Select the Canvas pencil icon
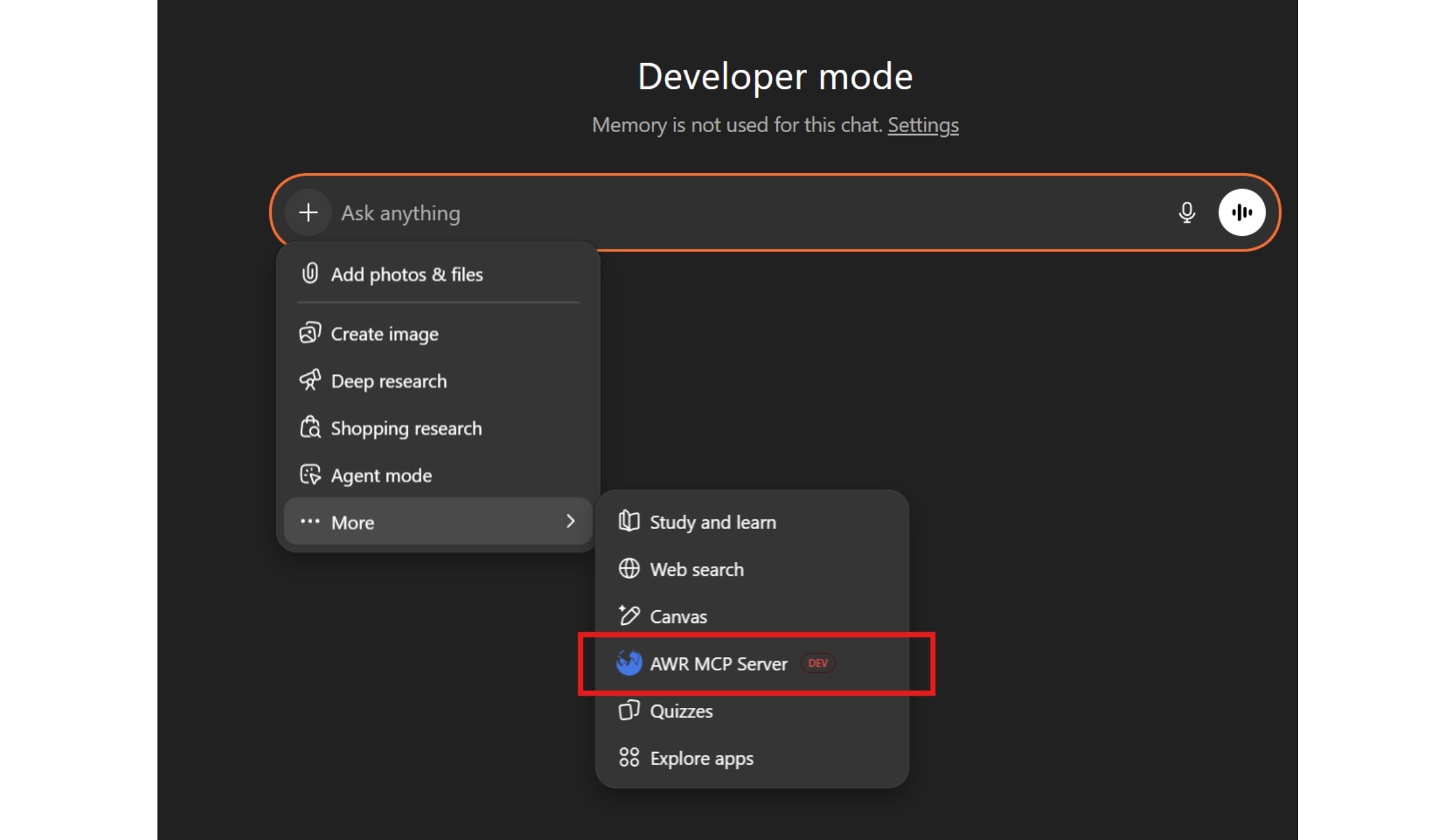This screenshot has width=1455, height=840. coord(629,616)
